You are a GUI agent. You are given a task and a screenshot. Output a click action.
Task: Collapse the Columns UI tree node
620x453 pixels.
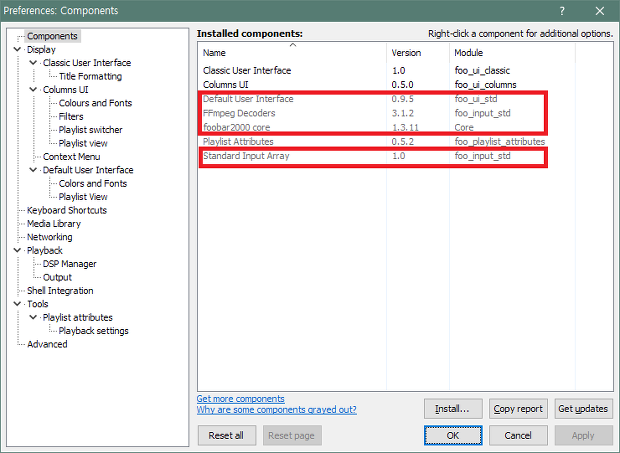(33, 89)
